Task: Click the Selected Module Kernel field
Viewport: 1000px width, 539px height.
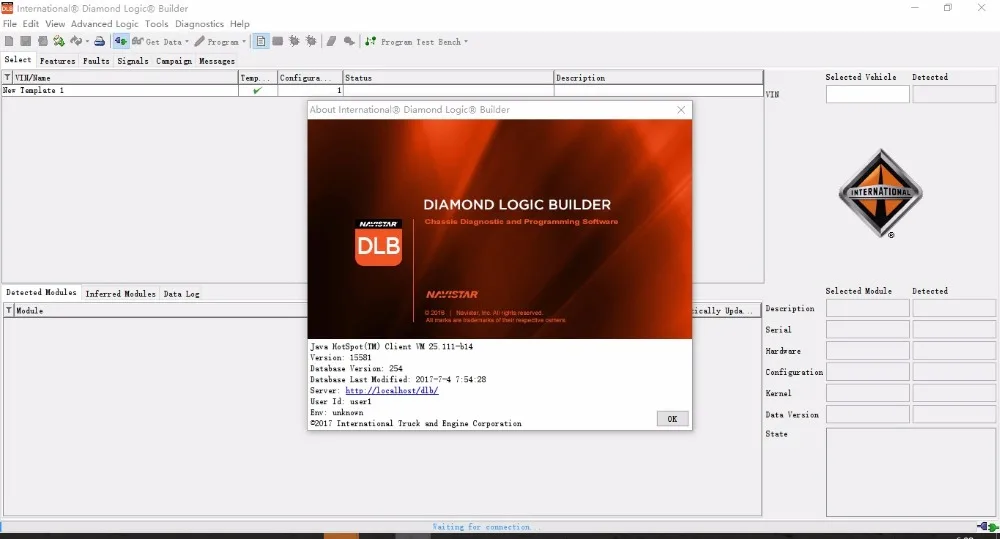Action: pyautogui.click(x=867, y=393)
